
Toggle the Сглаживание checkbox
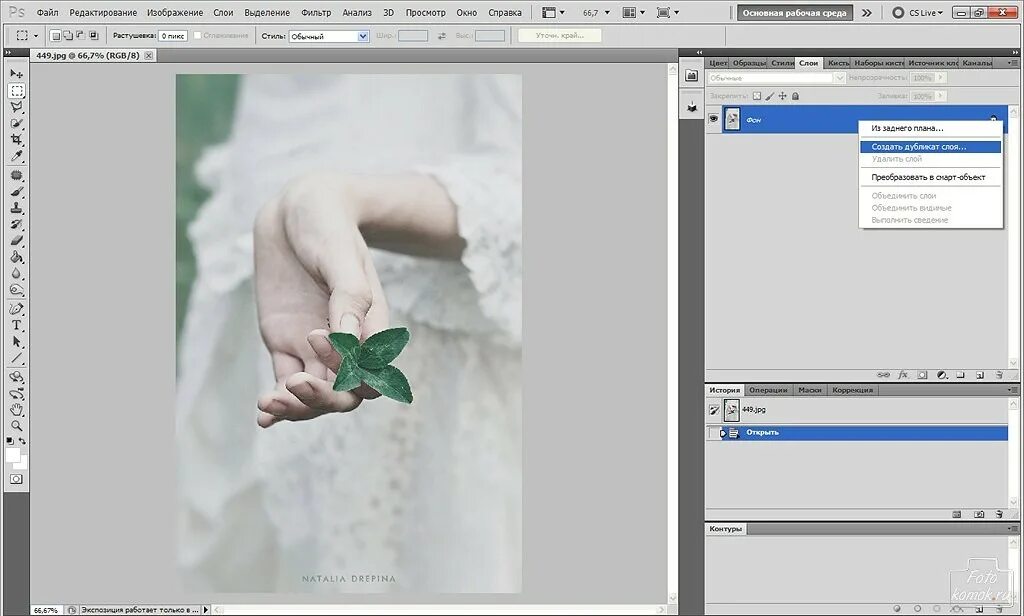click(x=197, y=35)
